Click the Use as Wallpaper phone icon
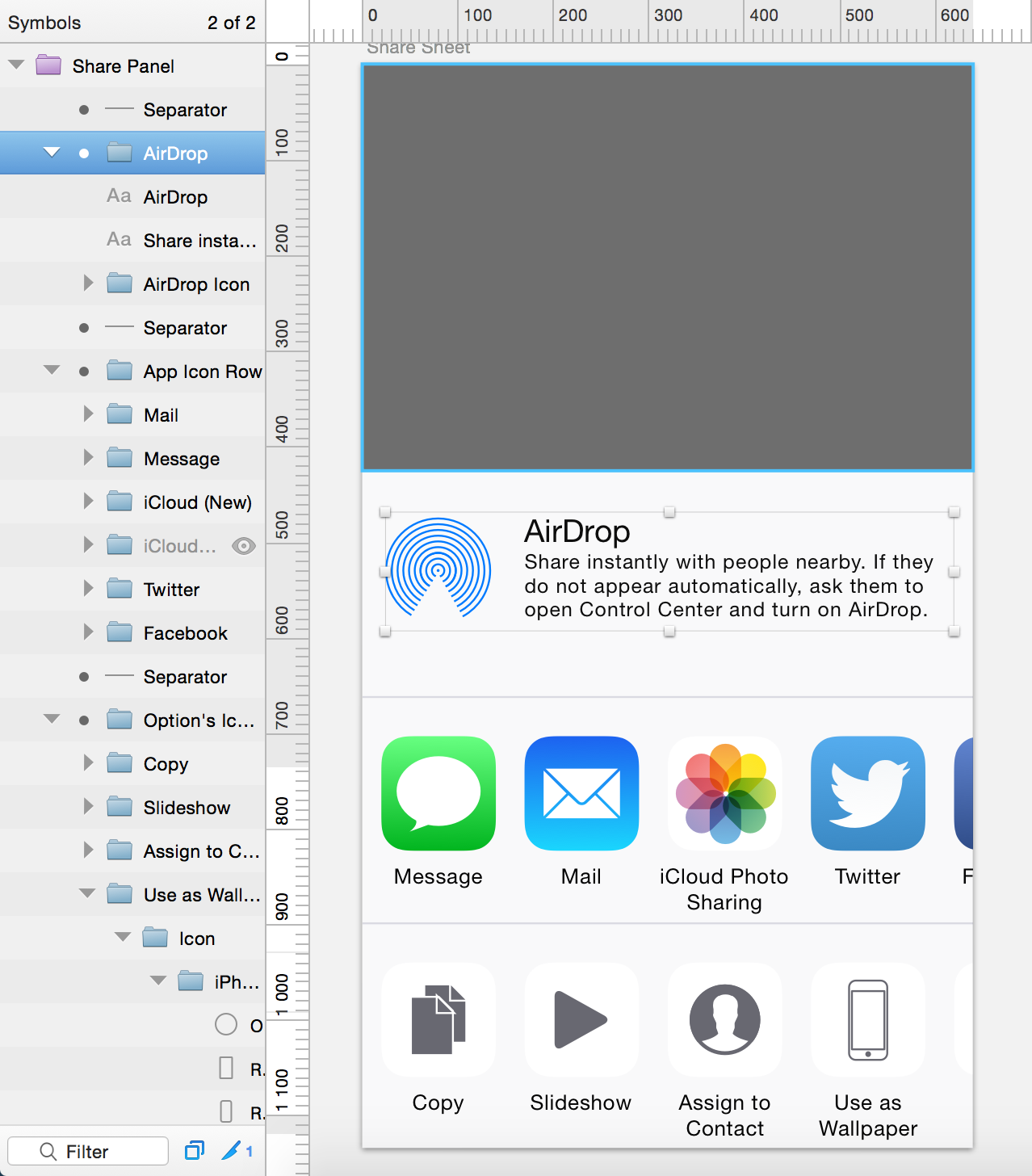1032x1176 pixels. pyautogui.click(x=868, y=1019)
